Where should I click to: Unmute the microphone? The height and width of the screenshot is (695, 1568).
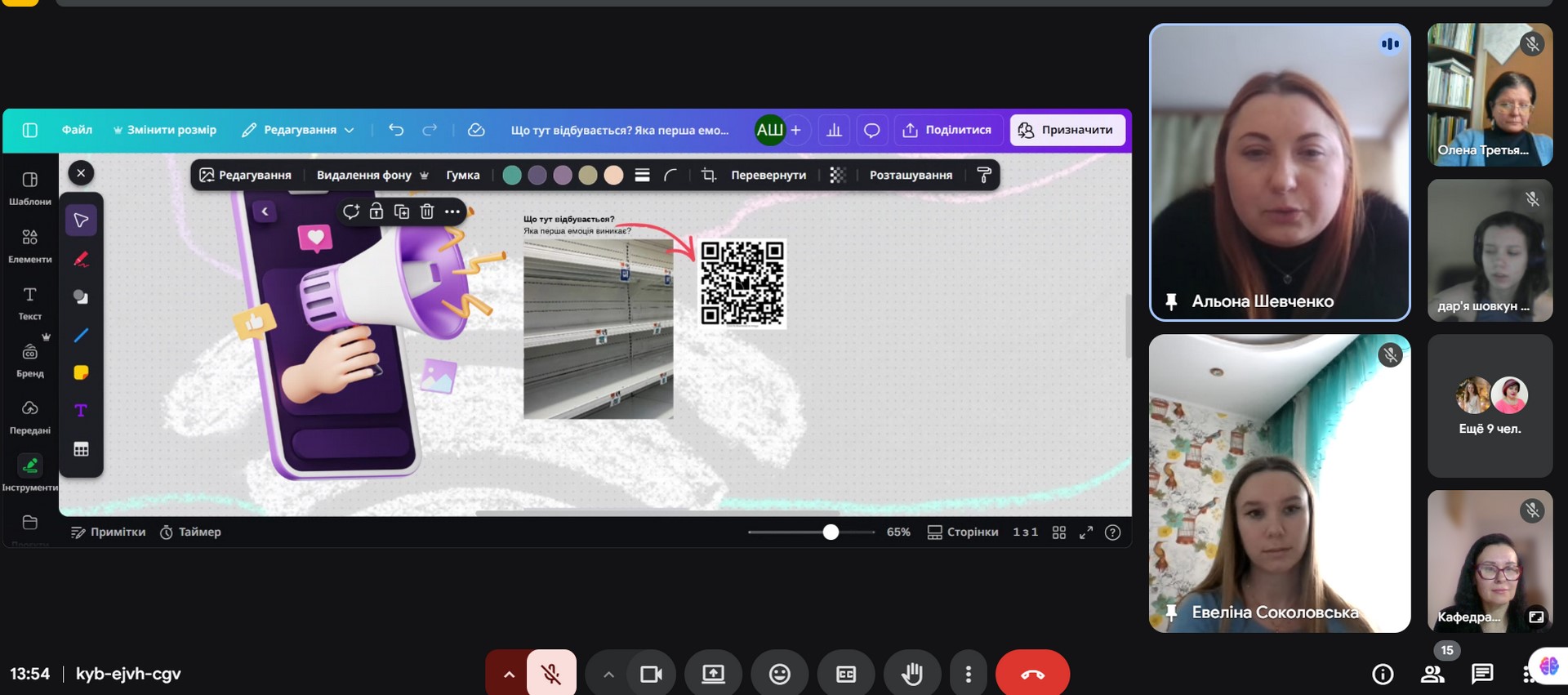point(551,674)
